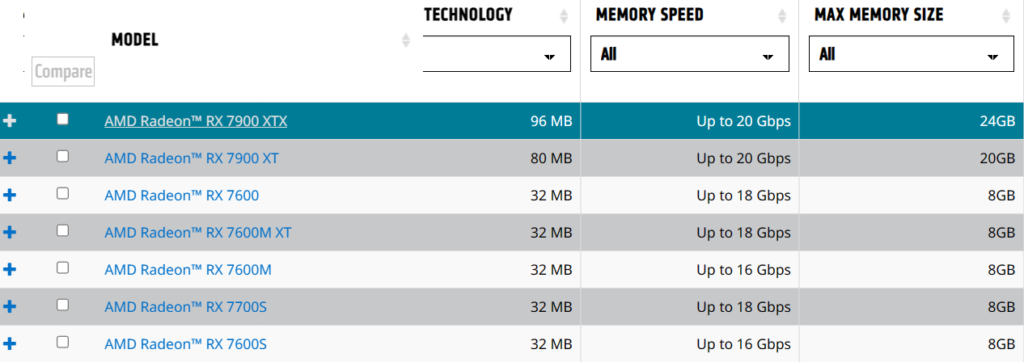1024x362 pixels.
Task: Expand the RX 7900 XTX row plus icon
Action: pyautogui.click(x=10, y=121)
